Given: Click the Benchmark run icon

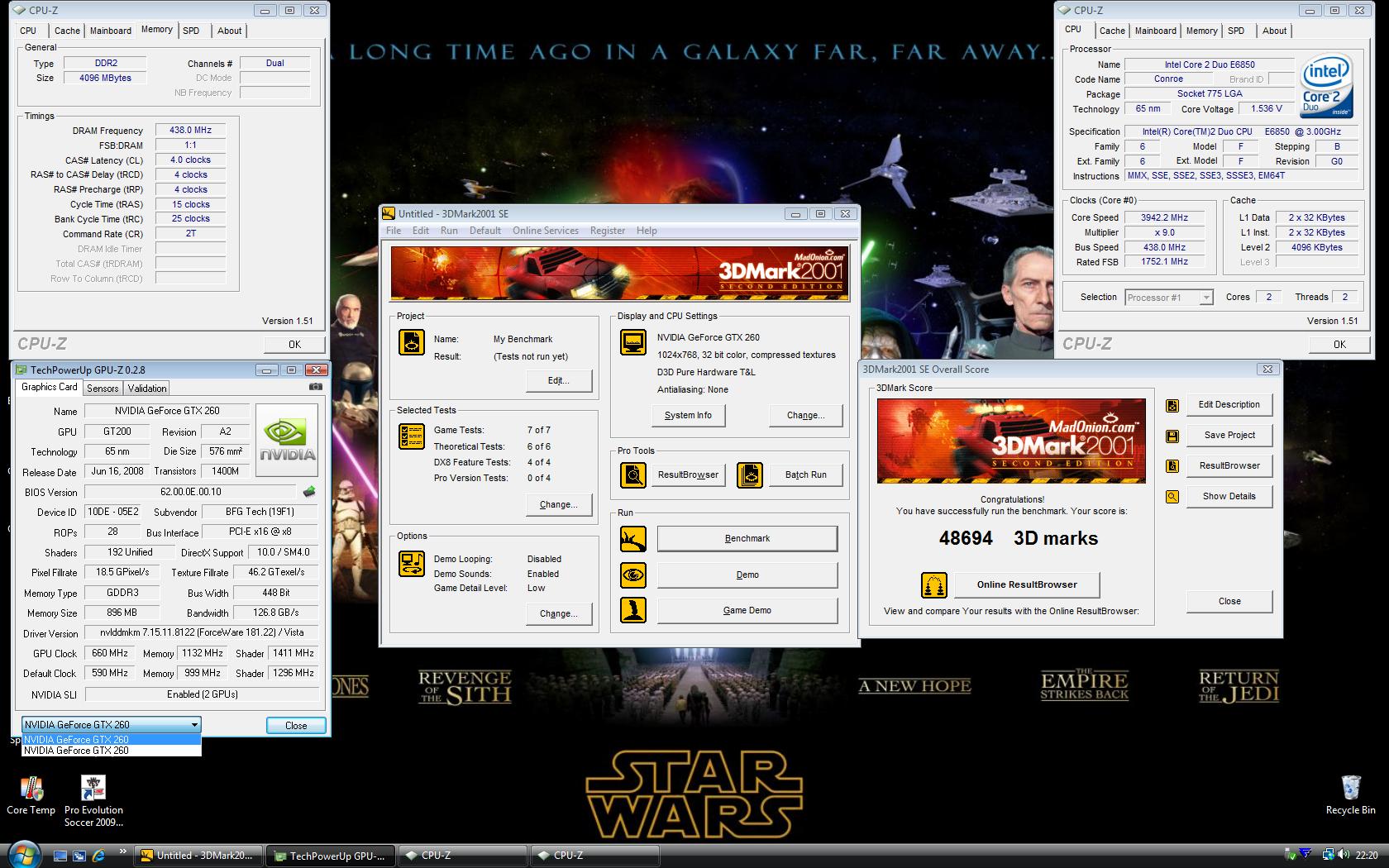Looking at the screenshot, I should tap(633, 539).
